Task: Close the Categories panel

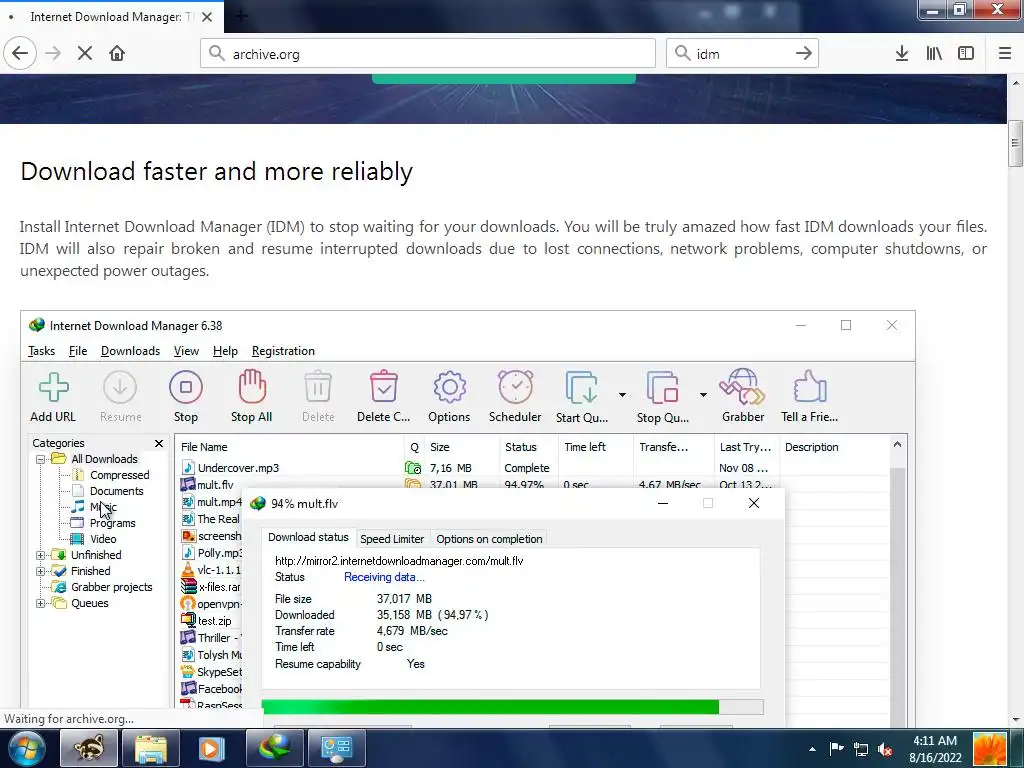Action: pyautogui.click(x=159, y=443)
